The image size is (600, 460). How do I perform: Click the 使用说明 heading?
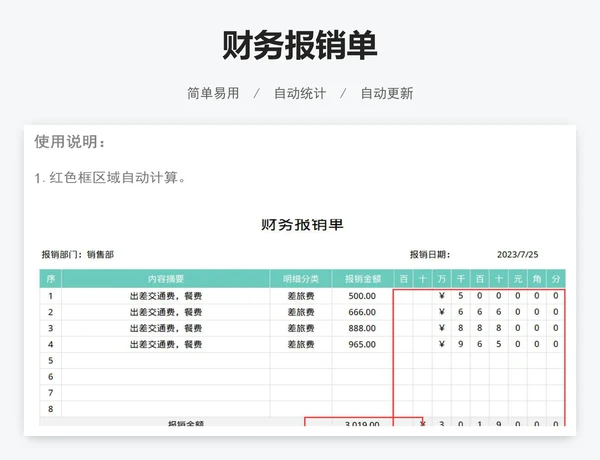click(x=70, y=142)
